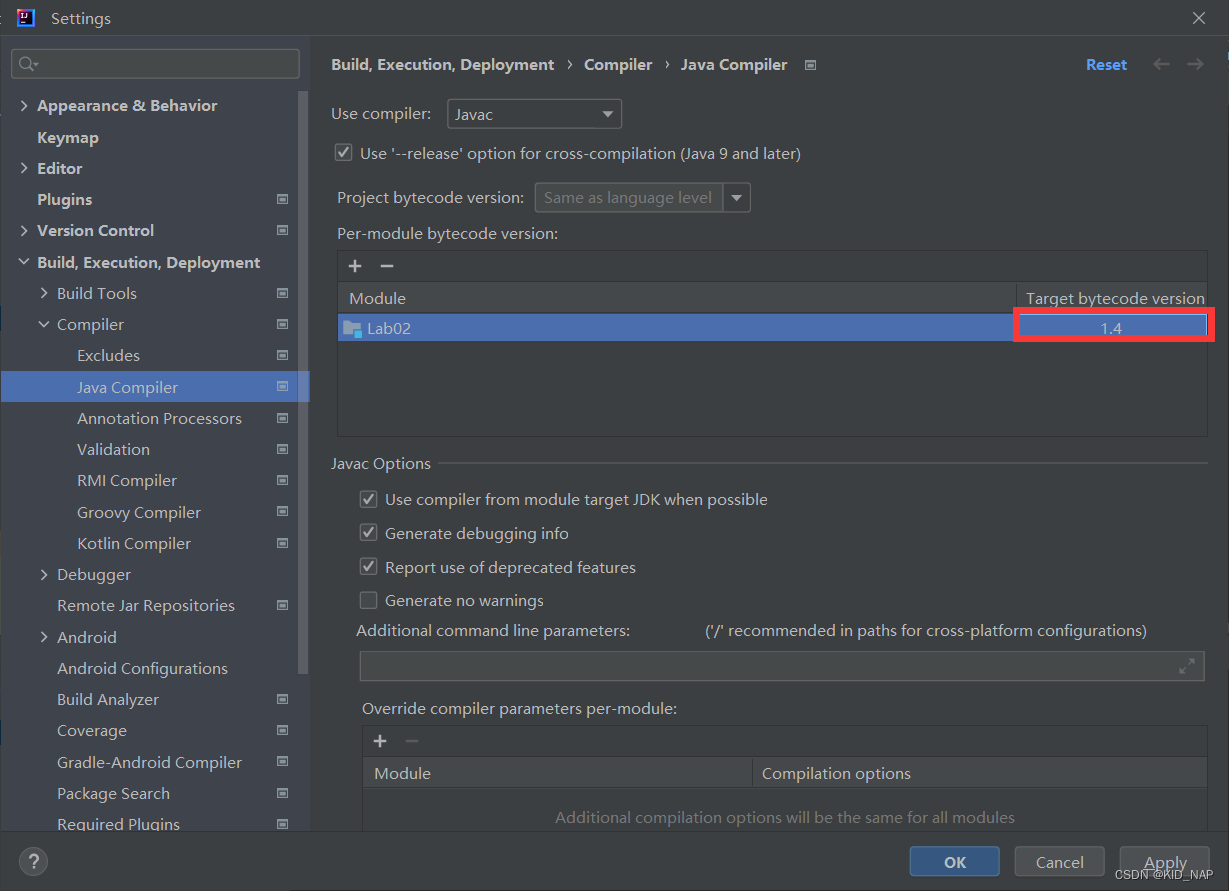Click the expand editor icon in command line parameters field
Viewport: 1229px width, 891px height.
point(1187,665)
